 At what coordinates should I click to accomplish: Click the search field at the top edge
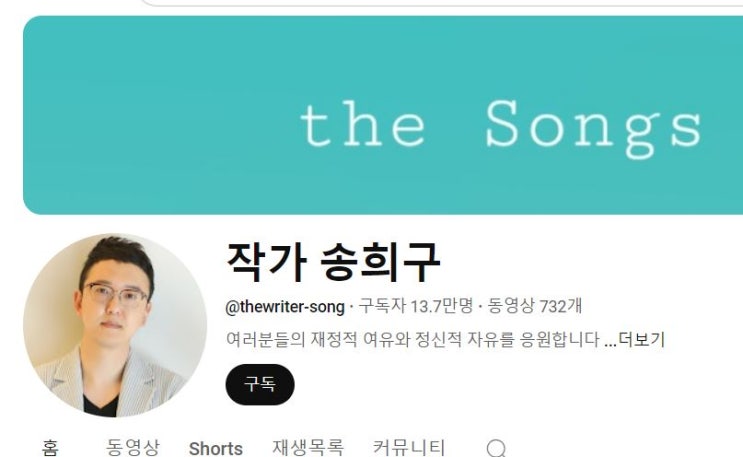click(x=441, y=2)
